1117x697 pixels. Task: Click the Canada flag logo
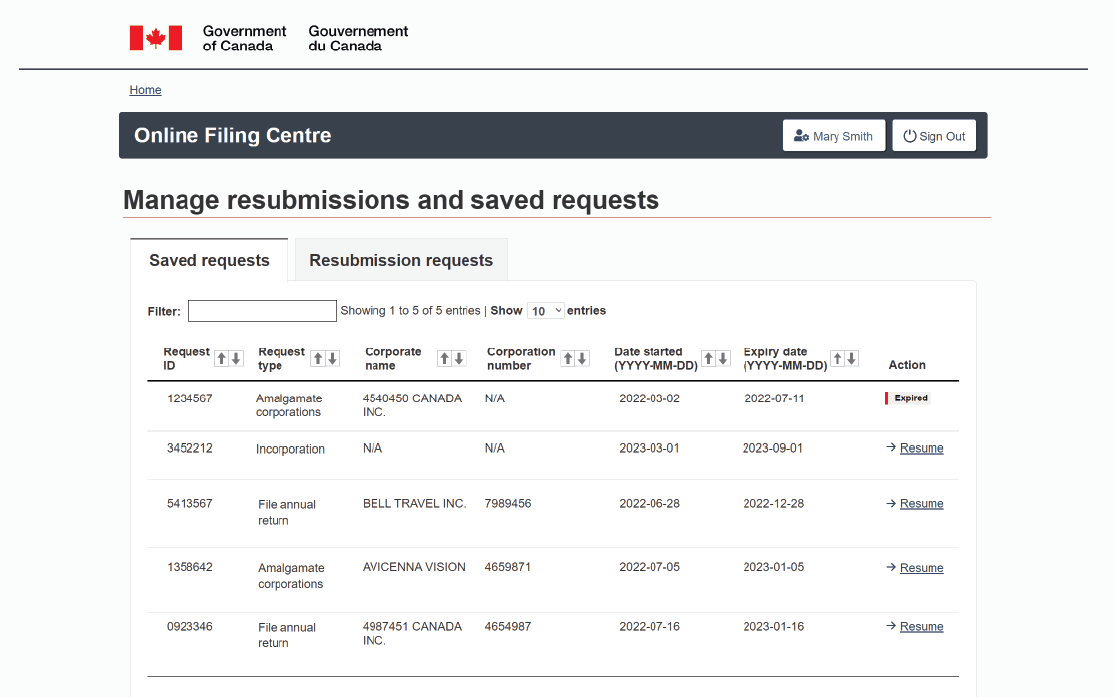pyautogui.click(x=155, y=37)
